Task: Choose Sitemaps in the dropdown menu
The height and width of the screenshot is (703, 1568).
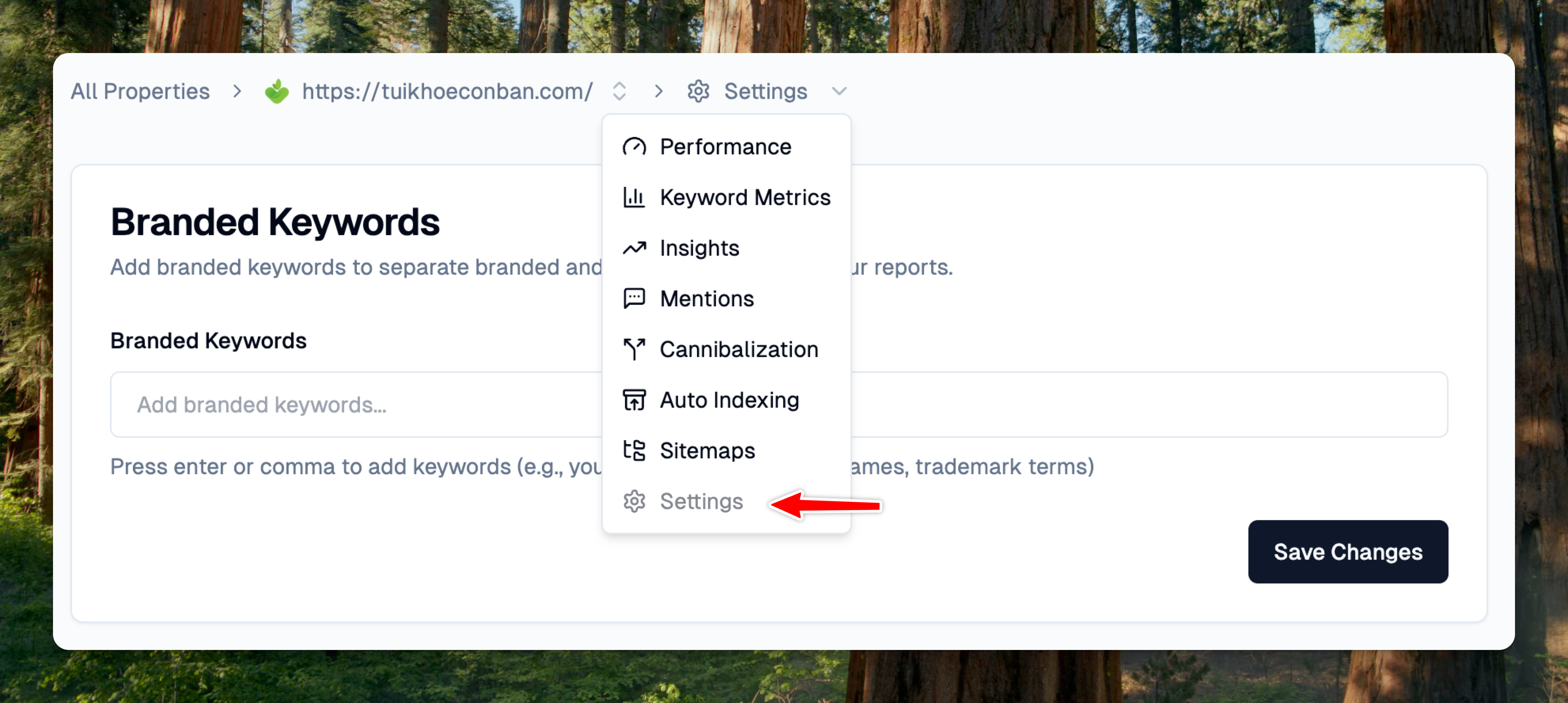Action: point(707,450)
